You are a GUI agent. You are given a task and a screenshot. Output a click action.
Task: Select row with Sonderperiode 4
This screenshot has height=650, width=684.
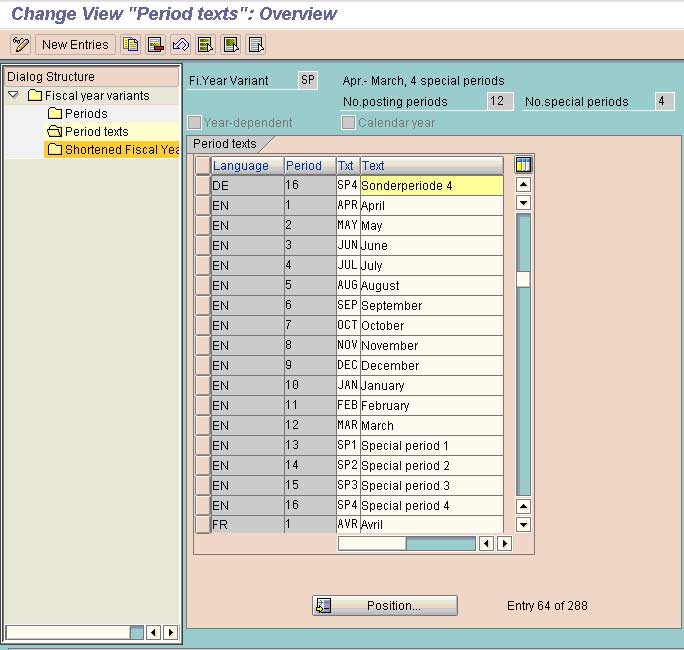tap(203, 186)
